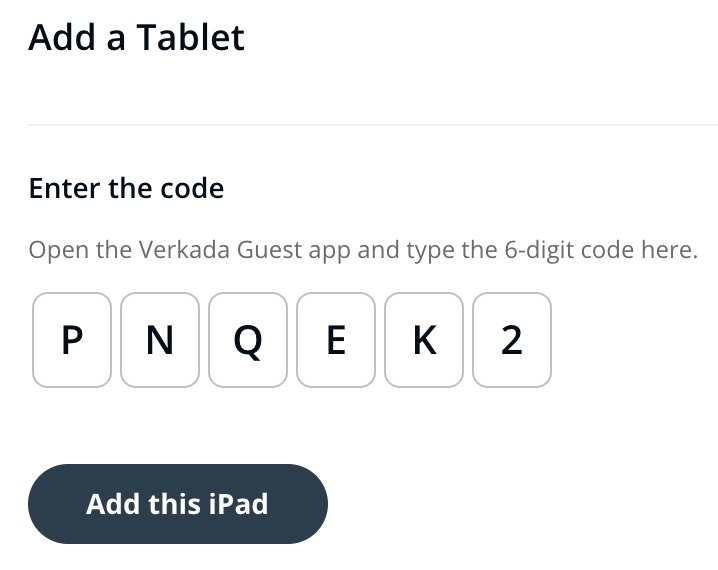The height and width of the screenshot is (570, 718).
Task: Select the fifth code character field
Action: (424, 340)
